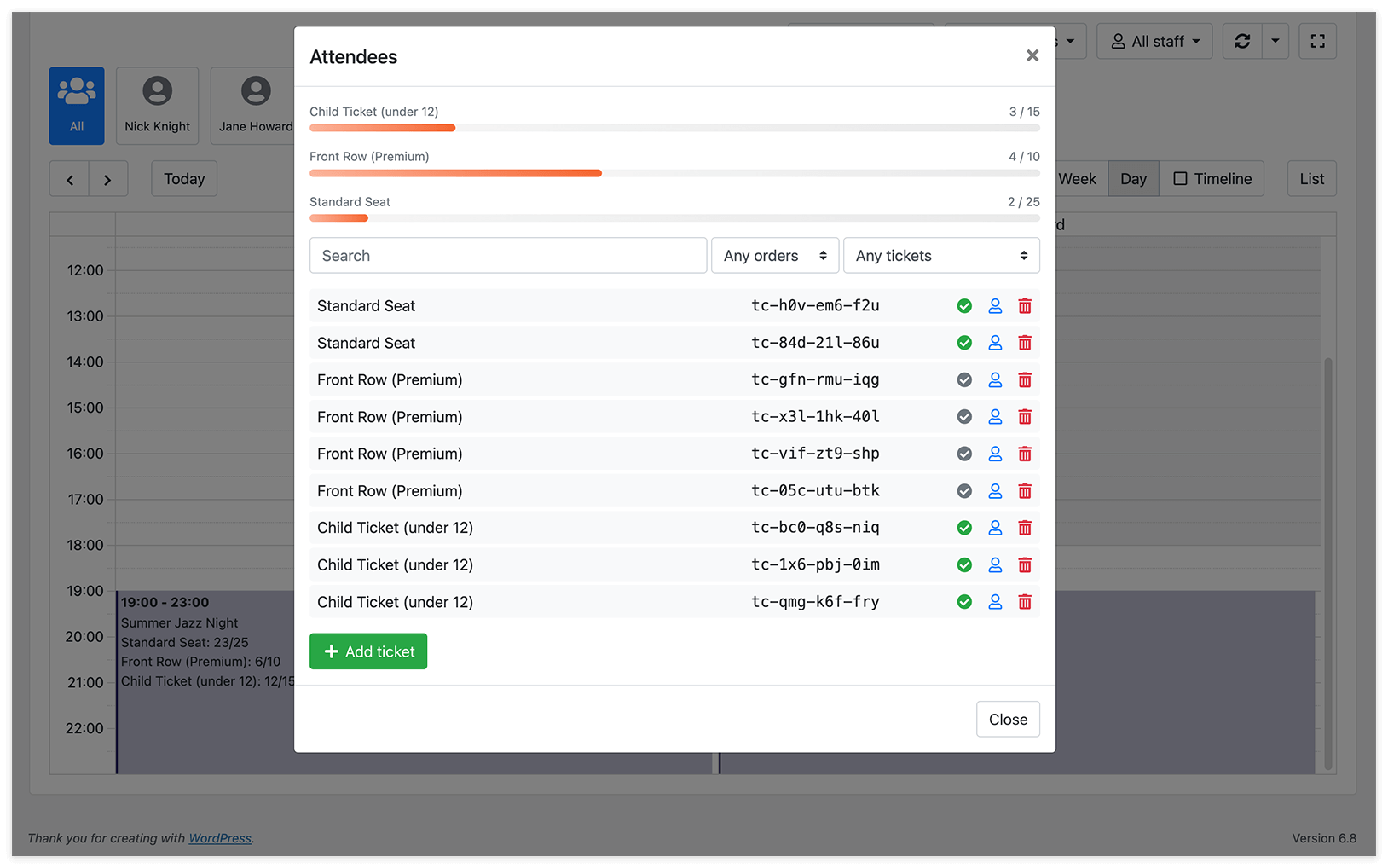
Task: Toggle check-in status for tc-bc0-q8s-niq
Action: coord(964,528)
